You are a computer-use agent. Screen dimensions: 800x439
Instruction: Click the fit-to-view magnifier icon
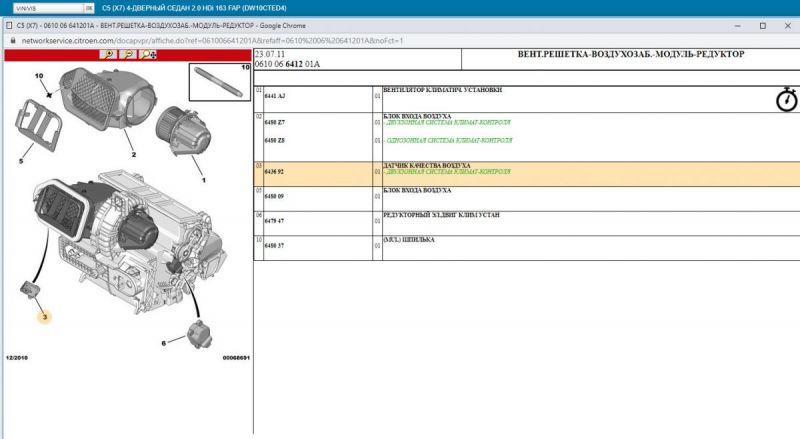pyautogui.click(x=148, y=56)
